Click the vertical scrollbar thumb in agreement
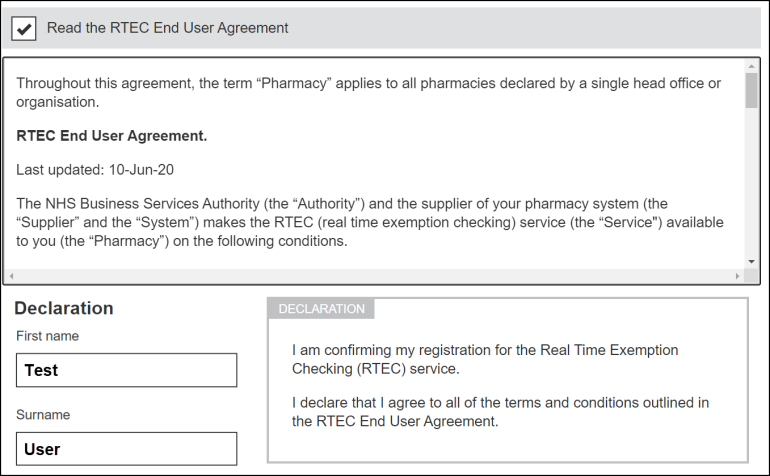770x476 pixels. click(751, 91)
